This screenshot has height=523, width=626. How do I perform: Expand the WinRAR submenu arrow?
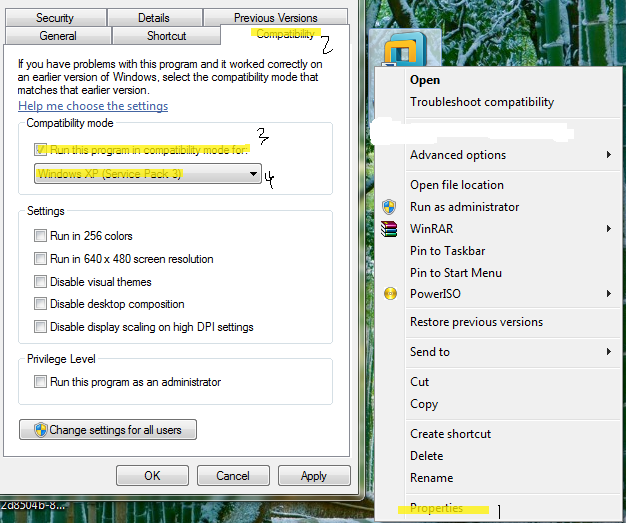point(608,228)
